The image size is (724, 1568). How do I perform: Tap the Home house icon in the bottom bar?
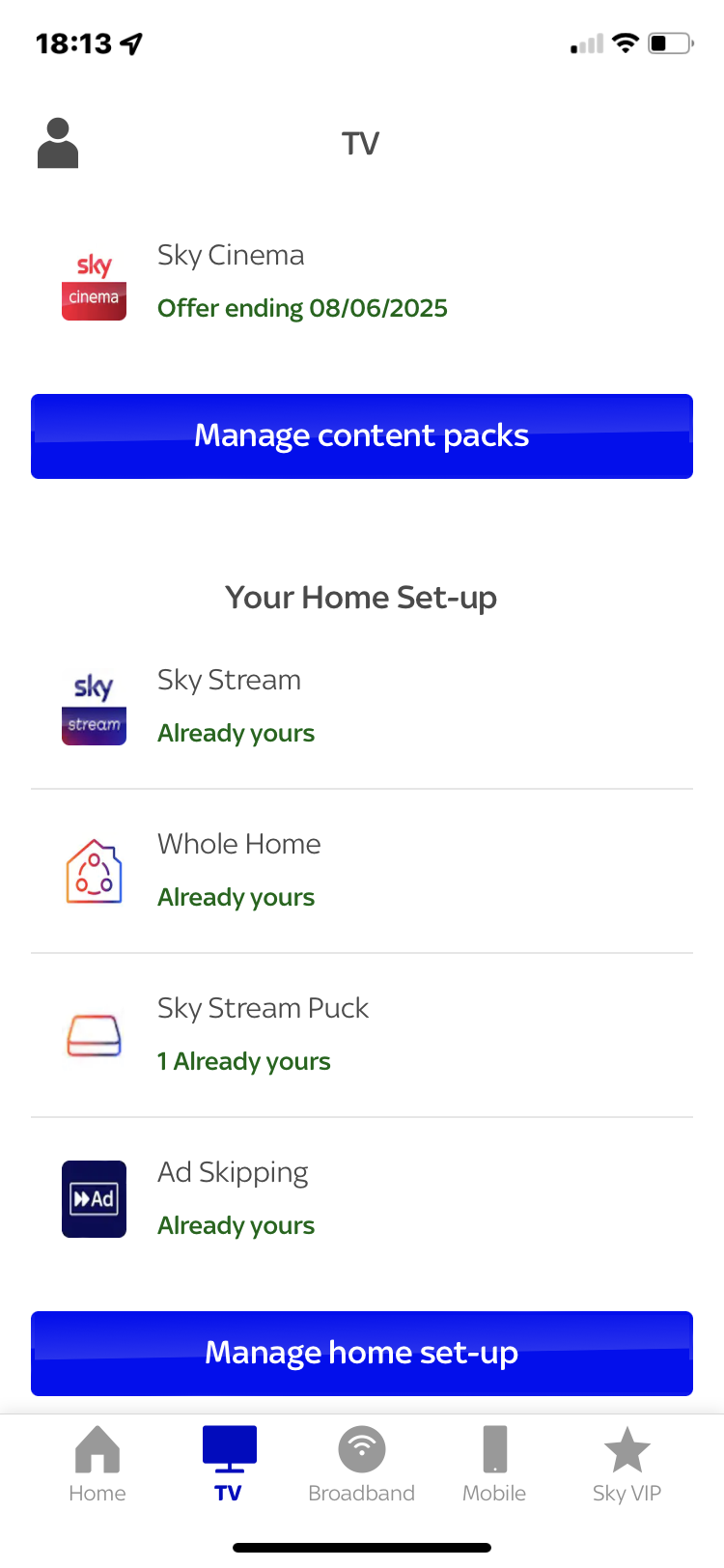point(97,1450)
